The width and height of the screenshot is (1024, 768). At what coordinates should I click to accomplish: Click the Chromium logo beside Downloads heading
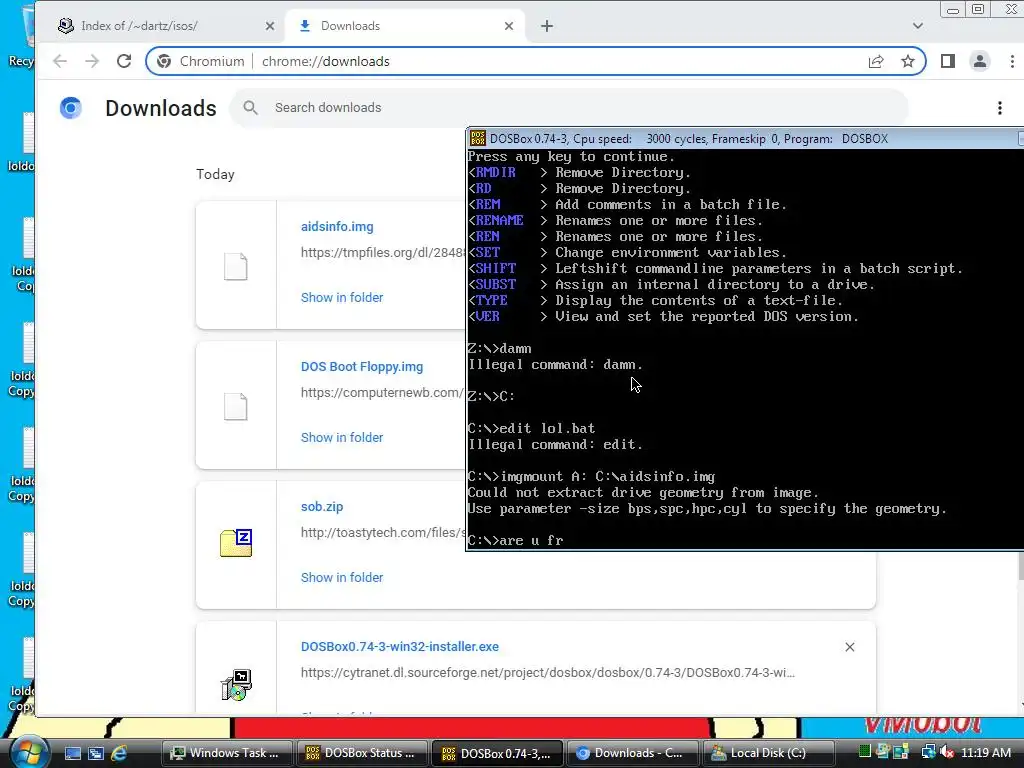click(71, 108)
